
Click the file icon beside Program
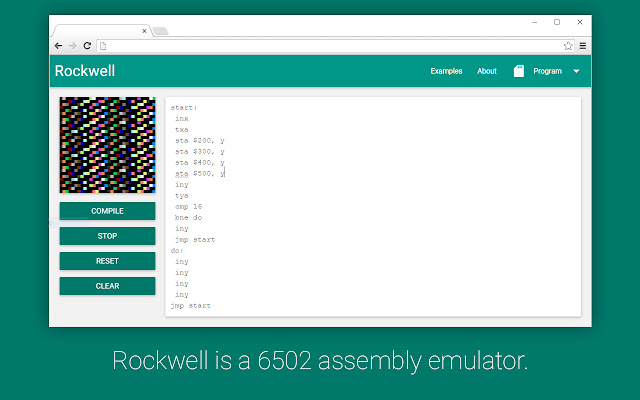tap(518, 71)
